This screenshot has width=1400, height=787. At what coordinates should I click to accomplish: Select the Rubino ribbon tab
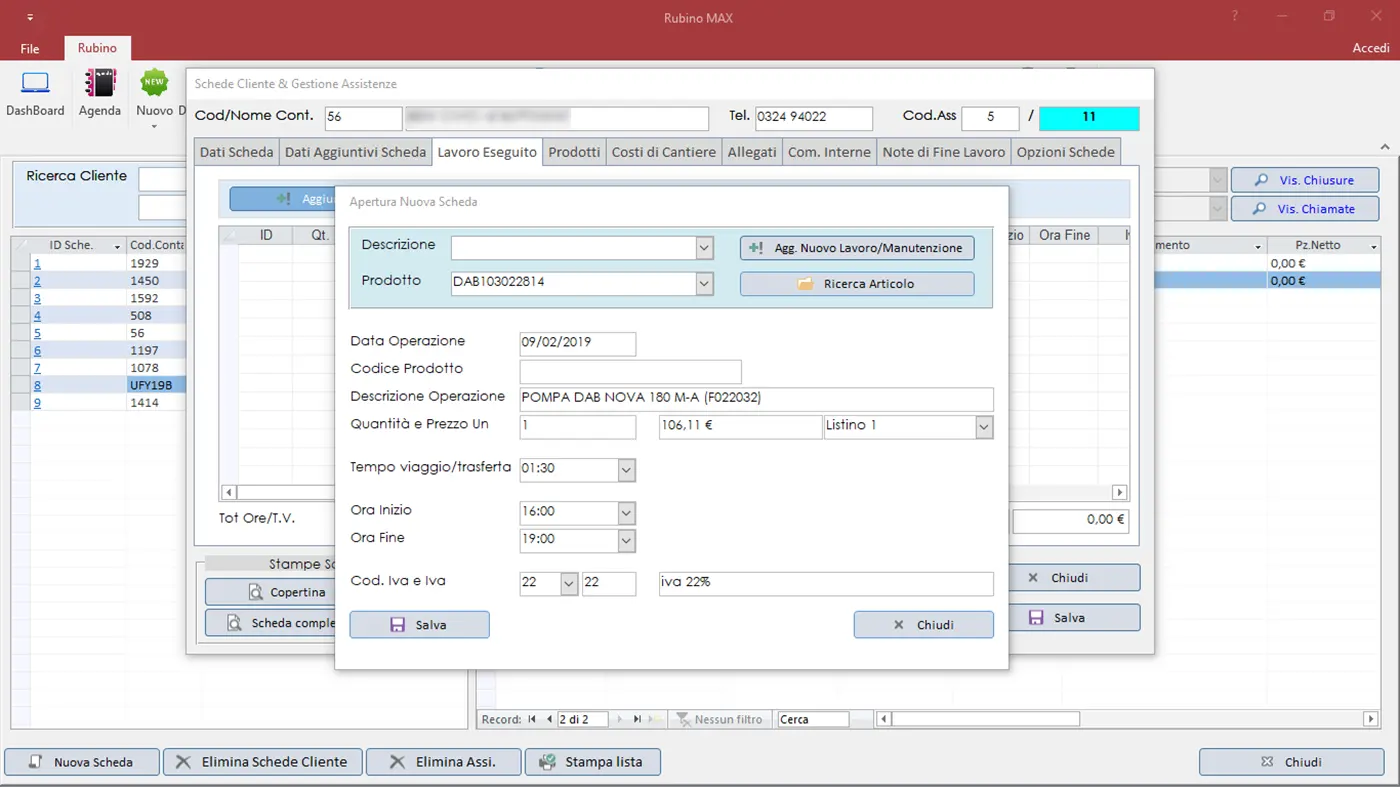[97, 48]
